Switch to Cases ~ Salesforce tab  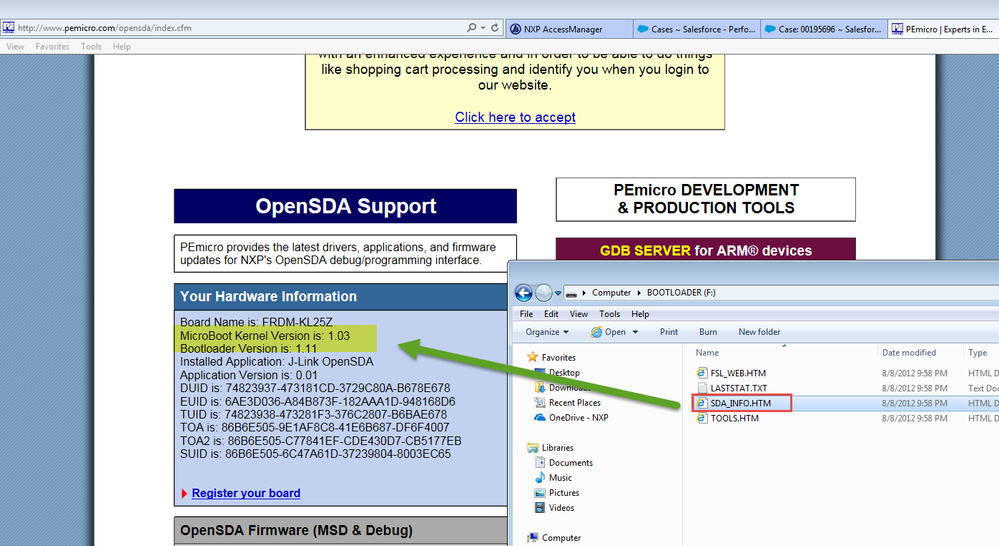click(x=697, y=29)
